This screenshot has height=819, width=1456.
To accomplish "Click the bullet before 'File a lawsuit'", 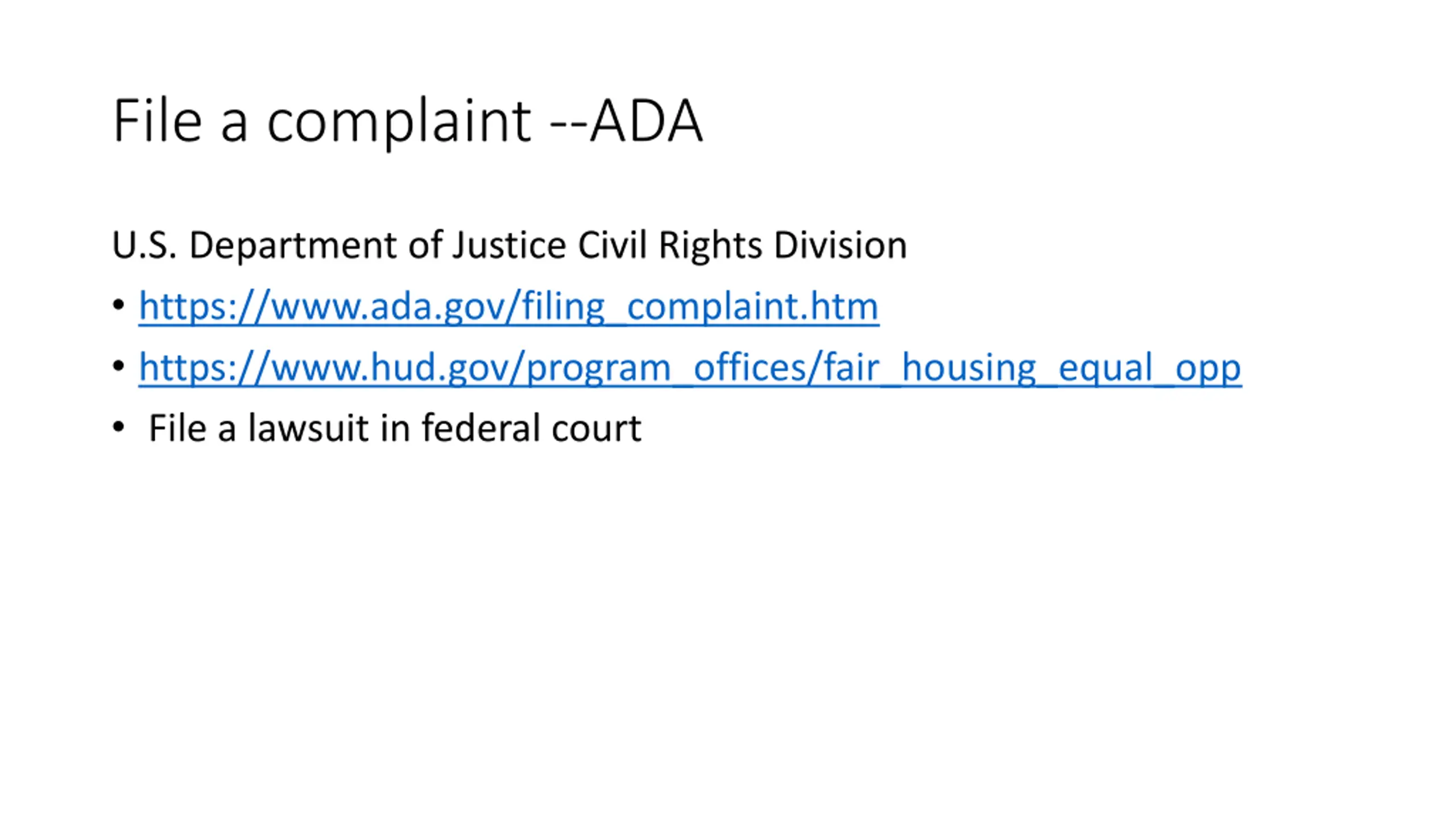I will coord(118,427).
